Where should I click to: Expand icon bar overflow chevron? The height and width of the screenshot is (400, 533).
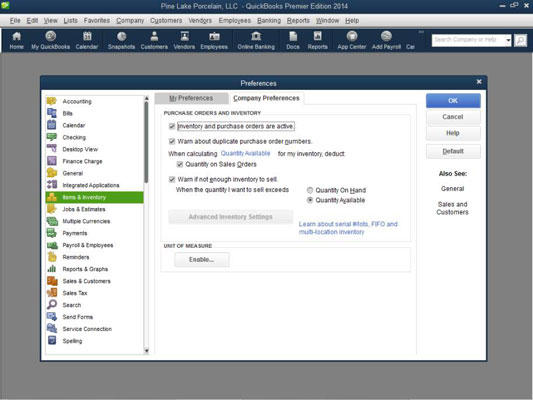coord(421,32)
